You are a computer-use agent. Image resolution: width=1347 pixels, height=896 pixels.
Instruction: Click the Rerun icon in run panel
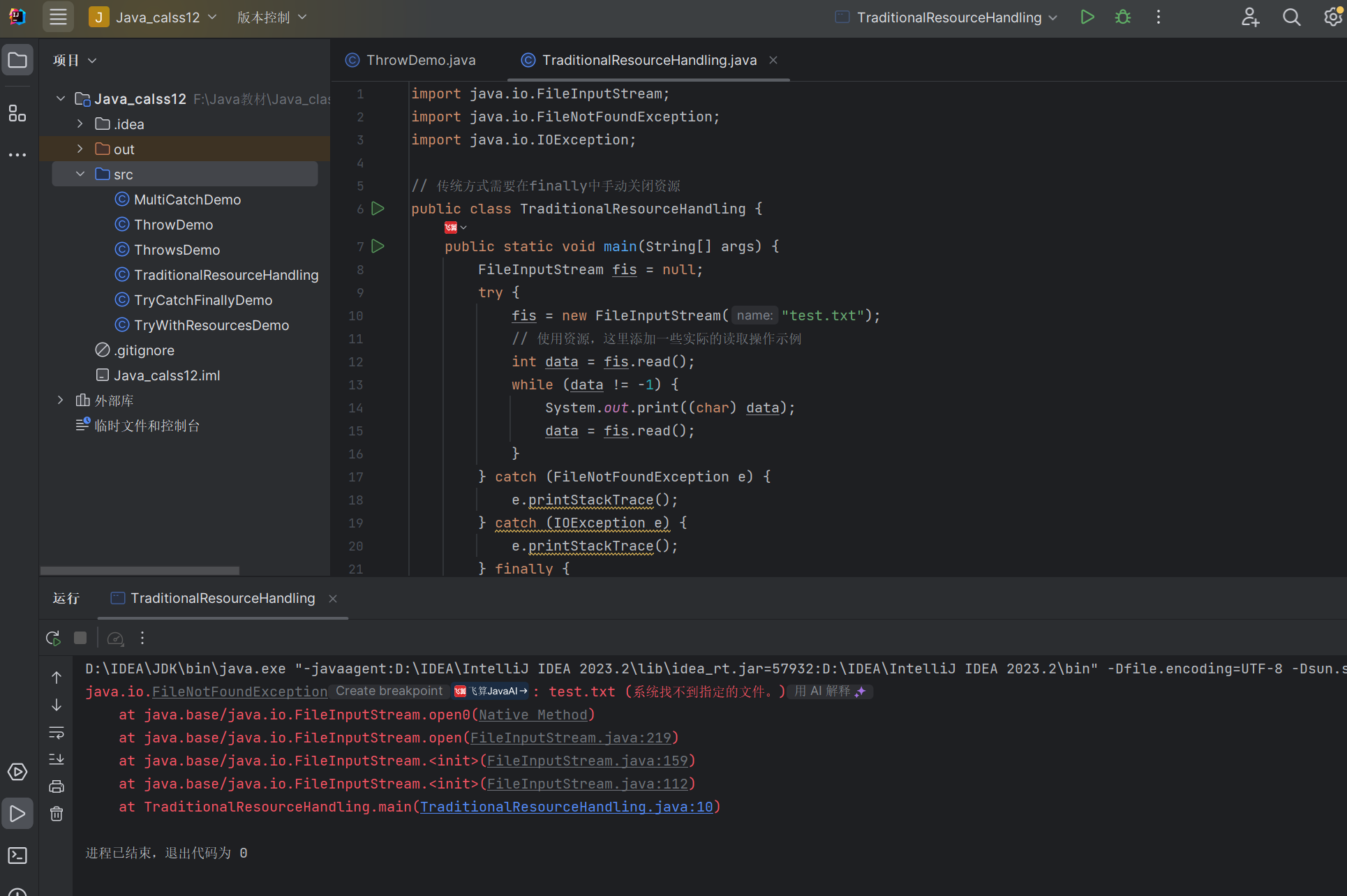point(53,638)
